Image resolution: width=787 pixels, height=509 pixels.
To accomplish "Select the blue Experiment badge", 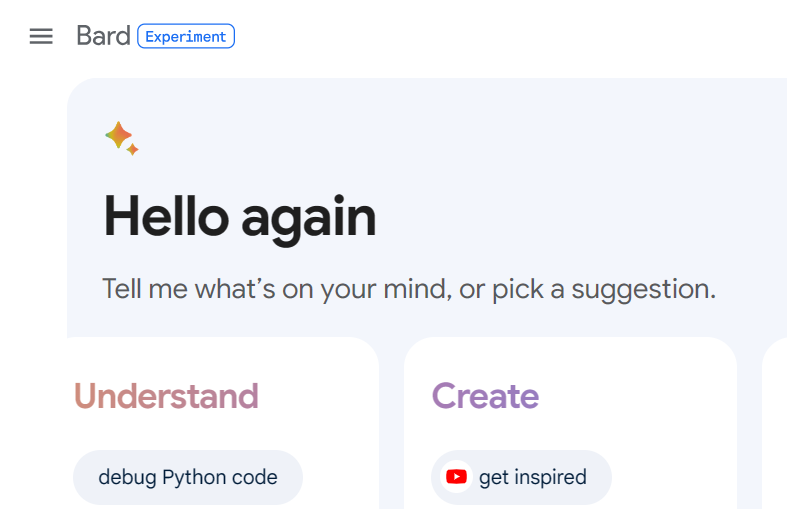I will pyautogui.click(x=186, y=36).
